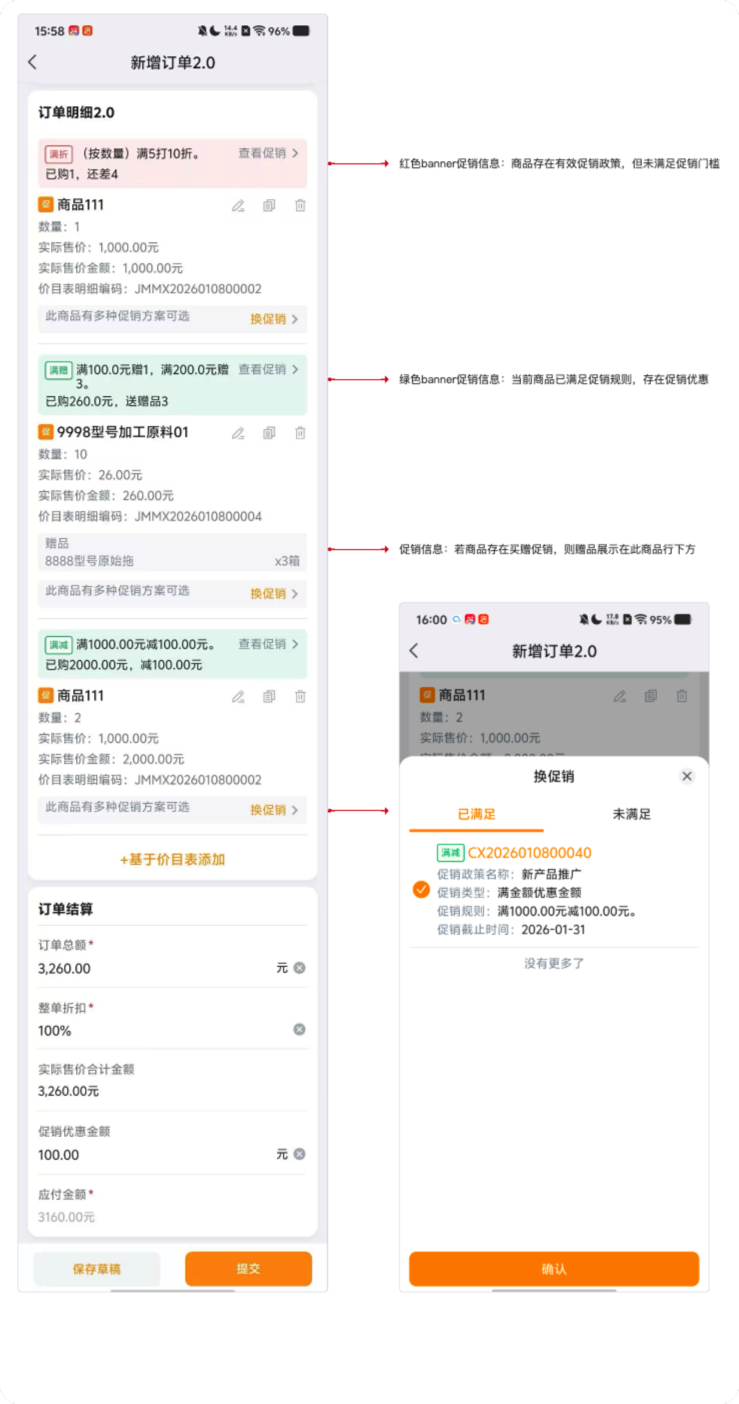739x1404 pixels.
Task: Tap the 订单结算 section heading
Action: coord(66,909)
